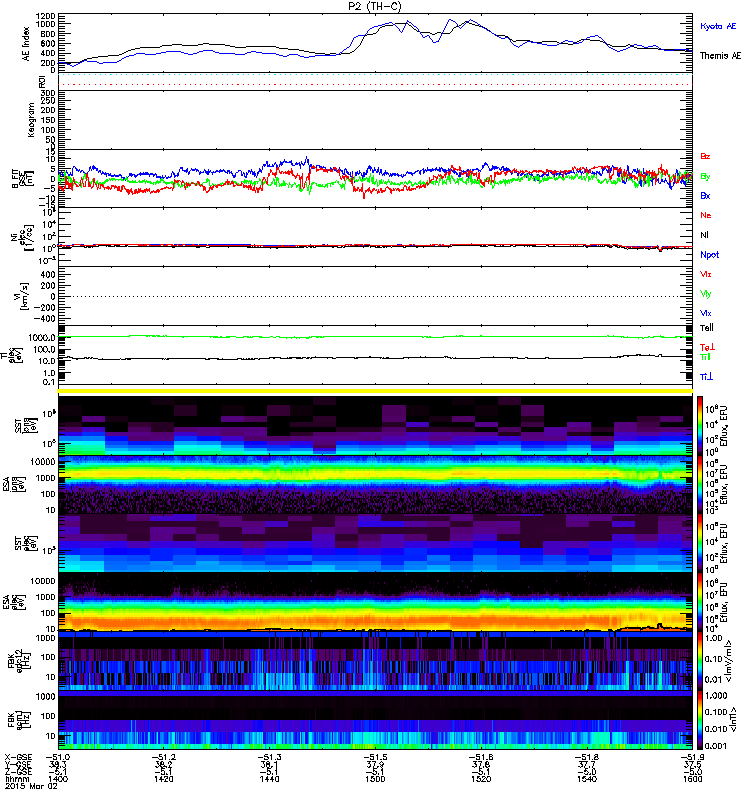Click the FBK scm nT color bar
This screenshot has width=750, height=800.
[699, 720]
